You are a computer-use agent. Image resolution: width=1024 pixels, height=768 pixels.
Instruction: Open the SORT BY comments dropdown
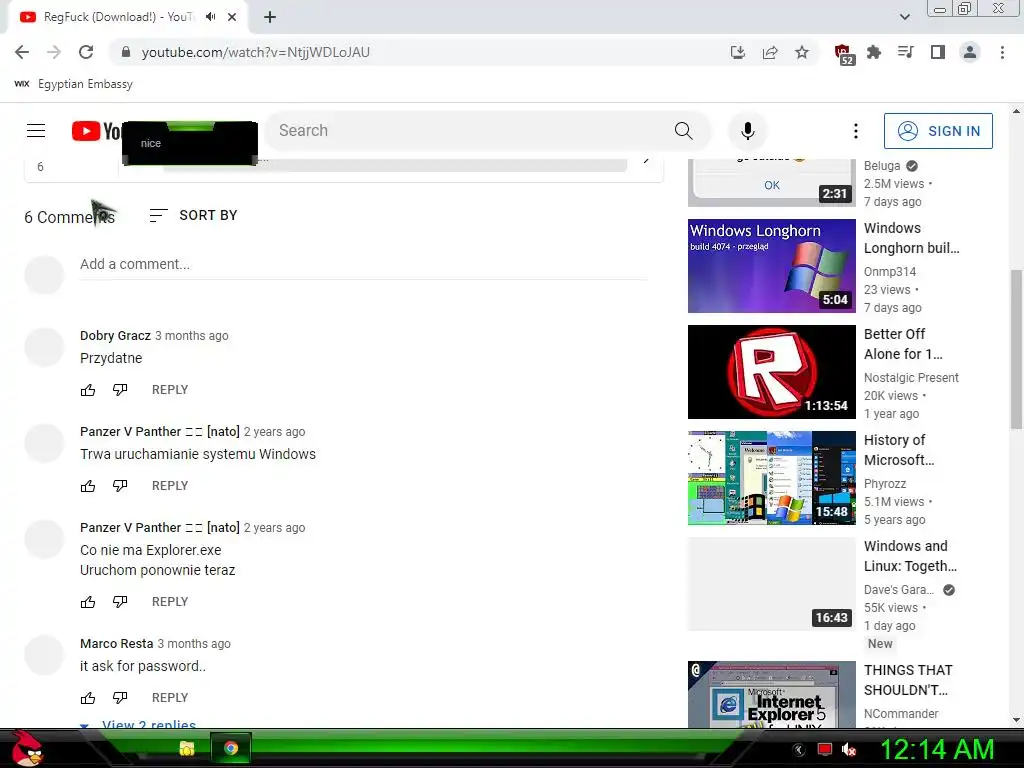(x=193, y=215)
